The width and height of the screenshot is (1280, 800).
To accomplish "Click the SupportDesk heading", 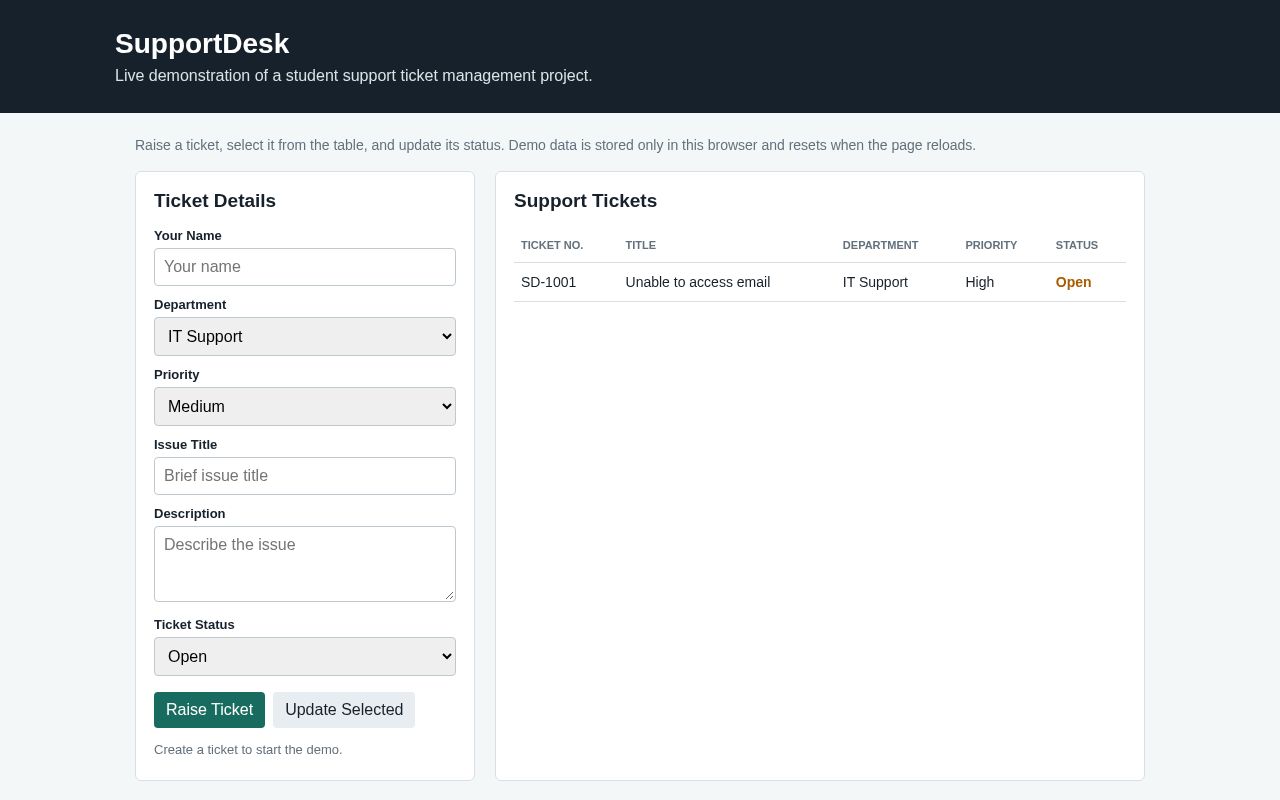I will click(x=202, y=44).
